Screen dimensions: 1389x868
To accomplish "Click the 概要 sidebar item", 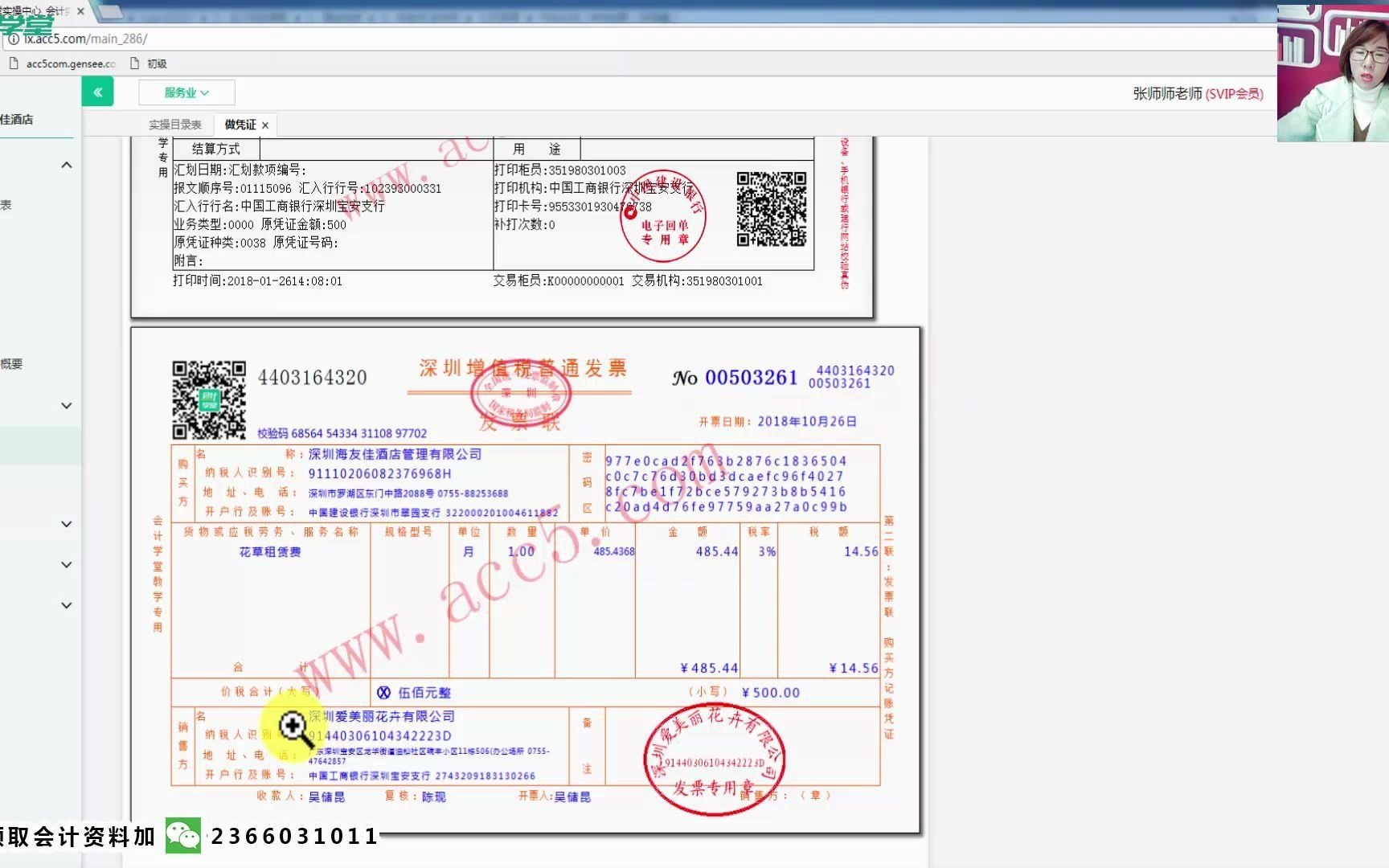I will (x=11, y=364).
